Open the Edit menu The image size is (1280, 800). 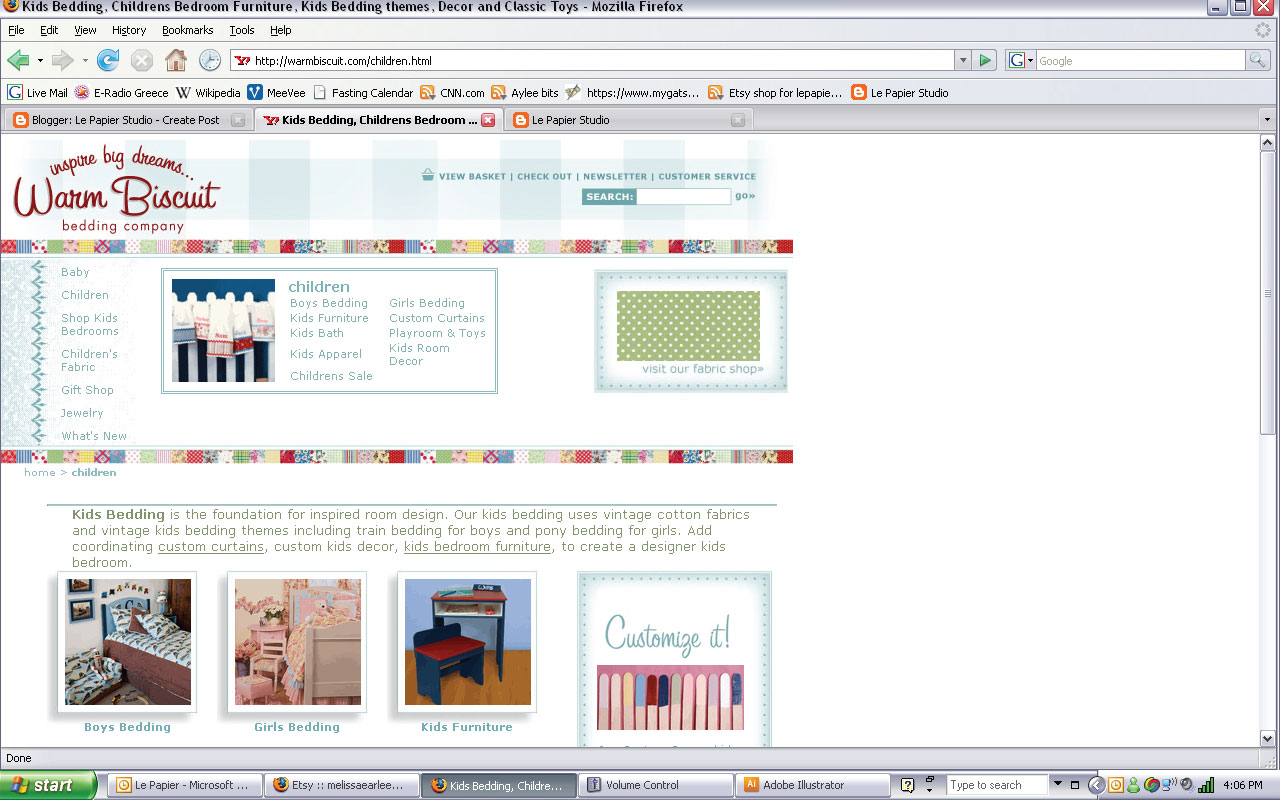tap(49, 30)
